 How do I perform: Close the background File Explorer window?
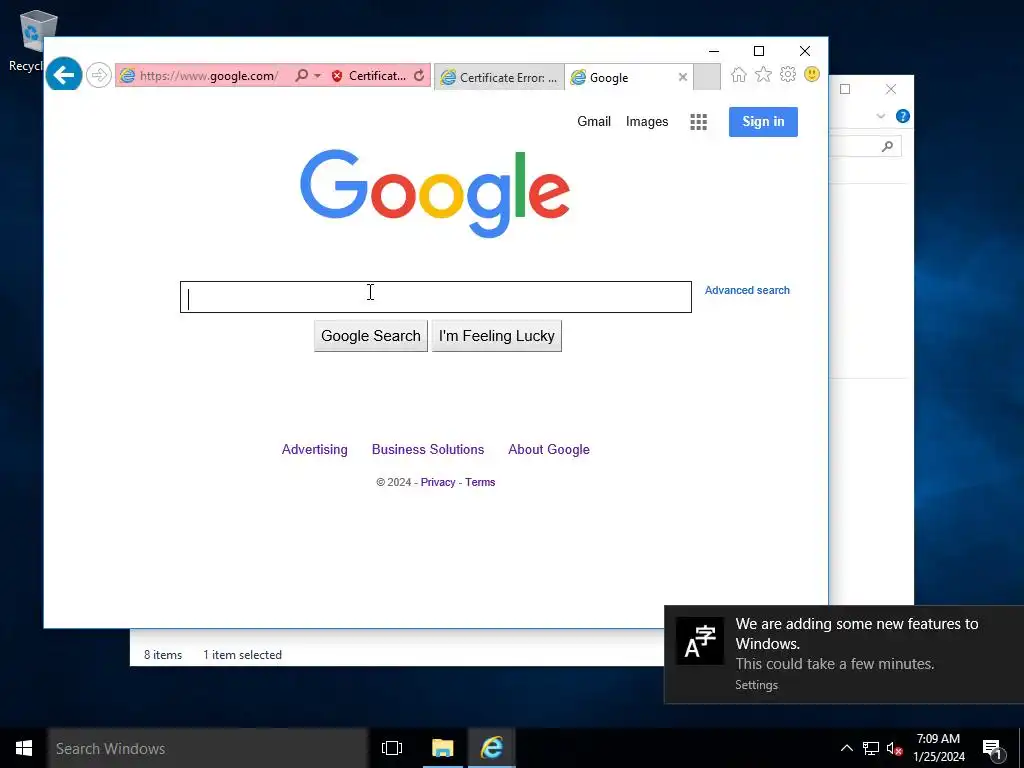(x=891, y=89)
